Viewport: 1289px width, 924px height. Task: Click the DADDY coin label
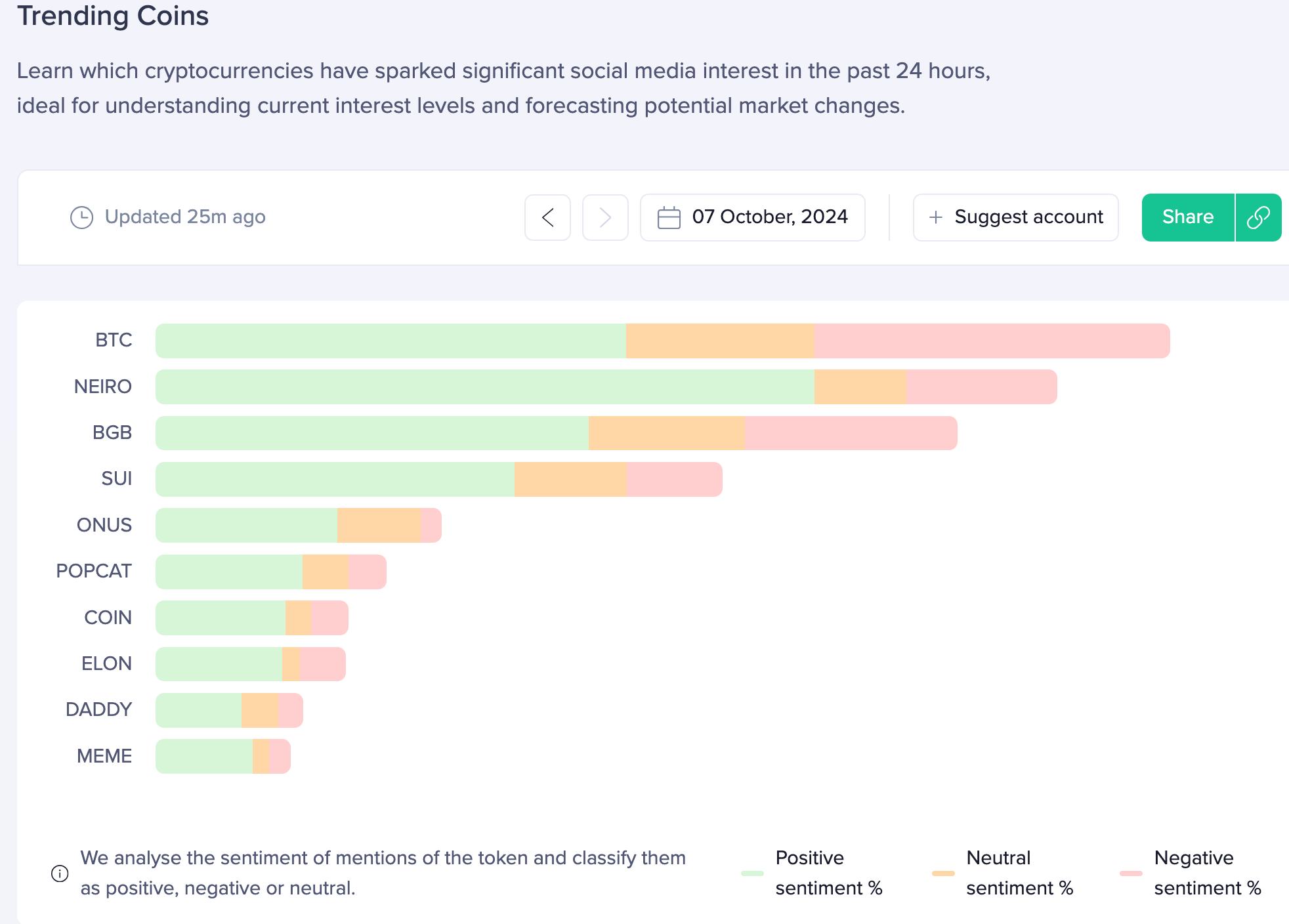pyautogui.click(x=99, y=709)
